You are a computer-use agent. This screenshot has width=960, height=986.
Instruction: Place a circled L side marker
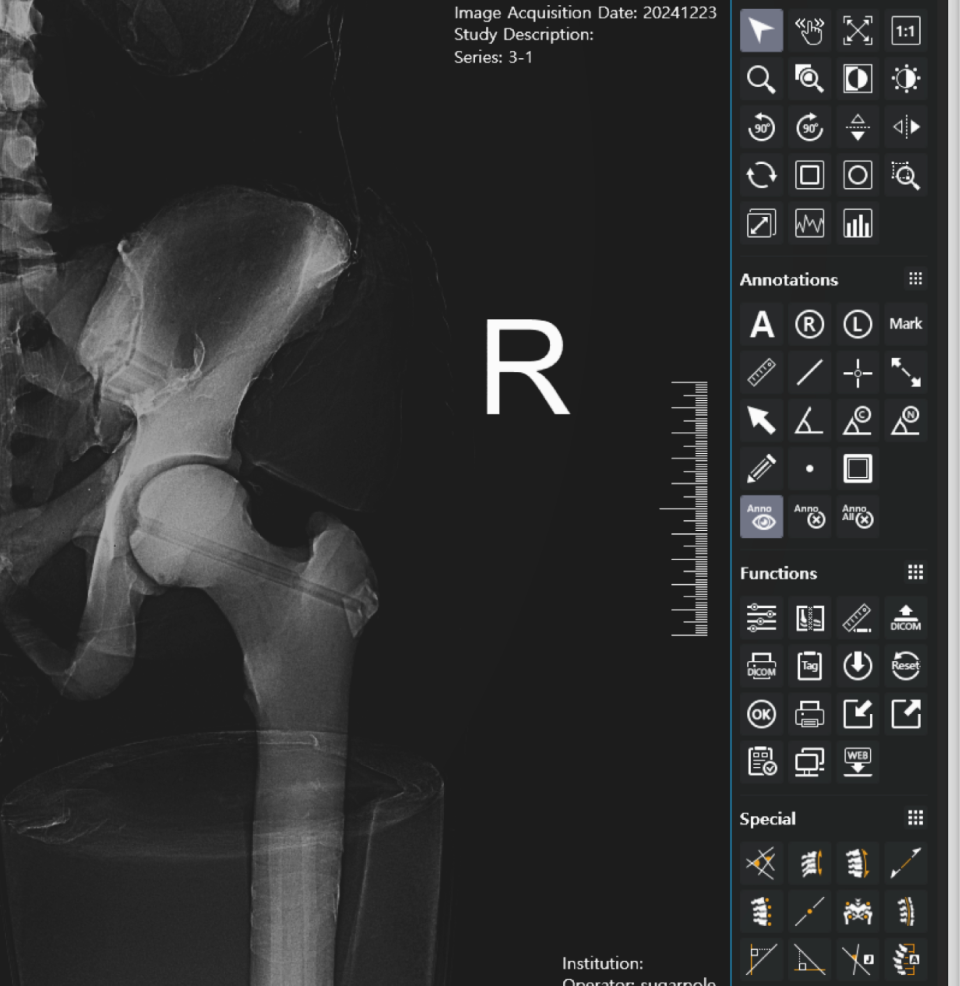[858, 324]
